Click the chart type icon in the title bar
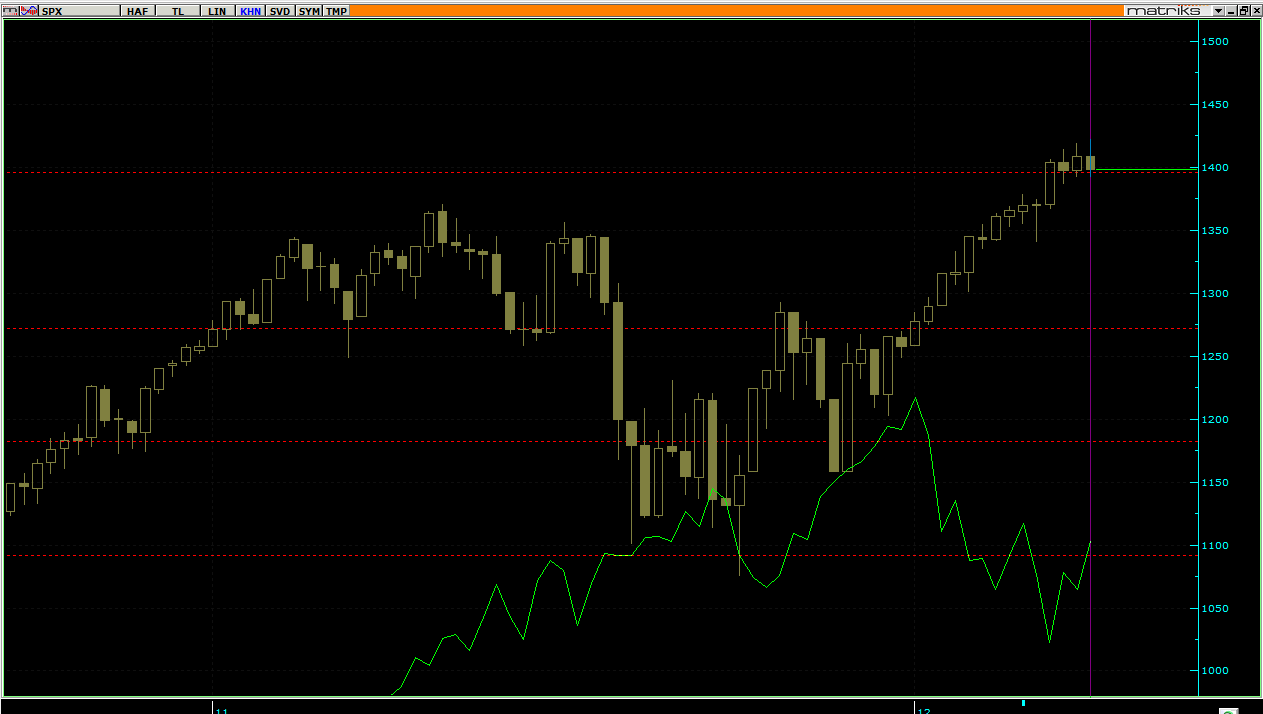The width and height of the screenshot is (1263, 714). coord(10,11)
